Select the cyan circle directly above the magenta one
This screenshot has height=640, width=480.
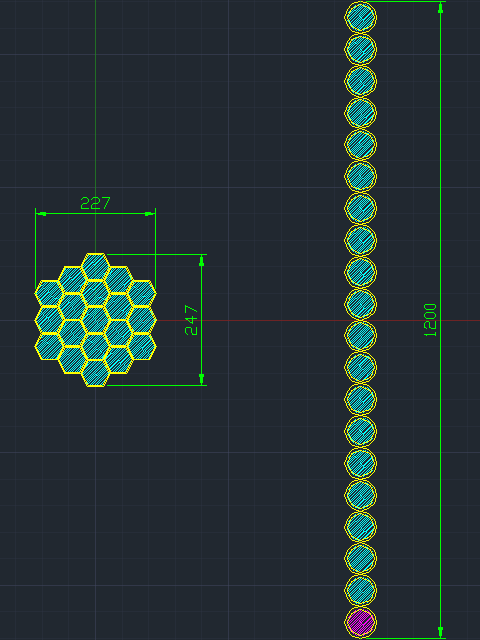click(x=360, y=590)
